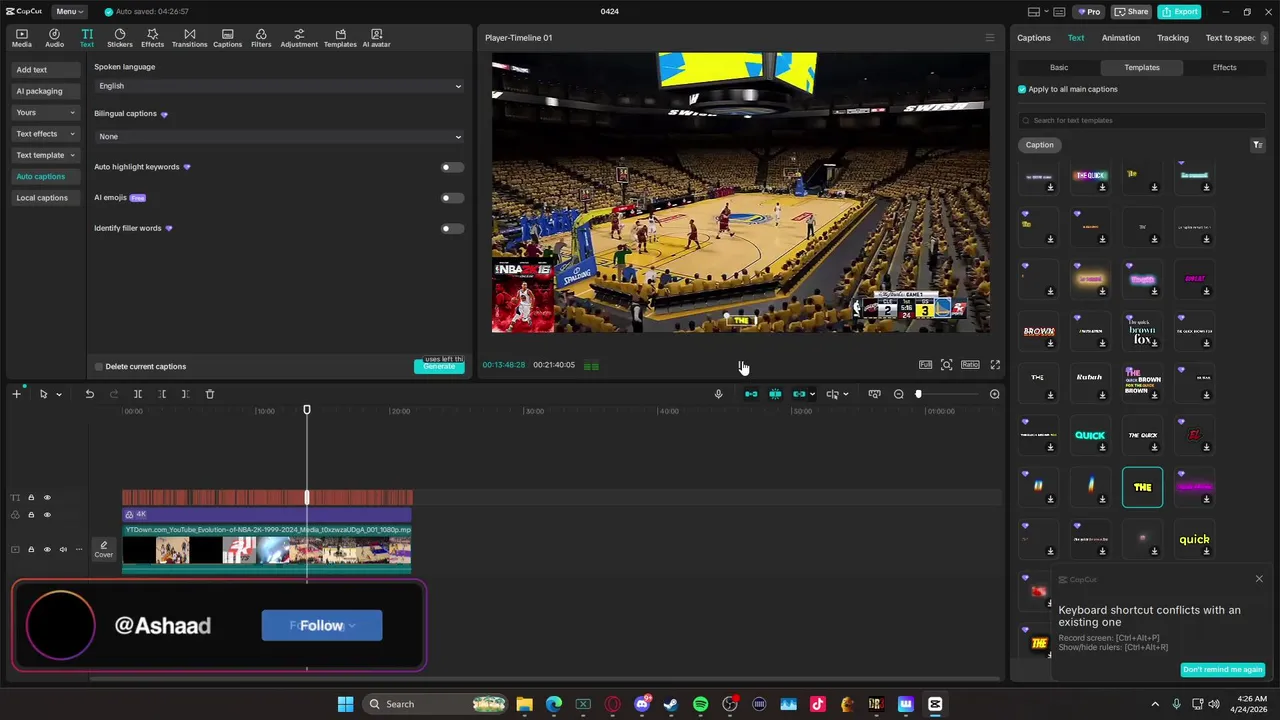The width and height of the screenshot is (1280, 720).
Task: Expand the Text effects section
Action: (x=46, y=134)
